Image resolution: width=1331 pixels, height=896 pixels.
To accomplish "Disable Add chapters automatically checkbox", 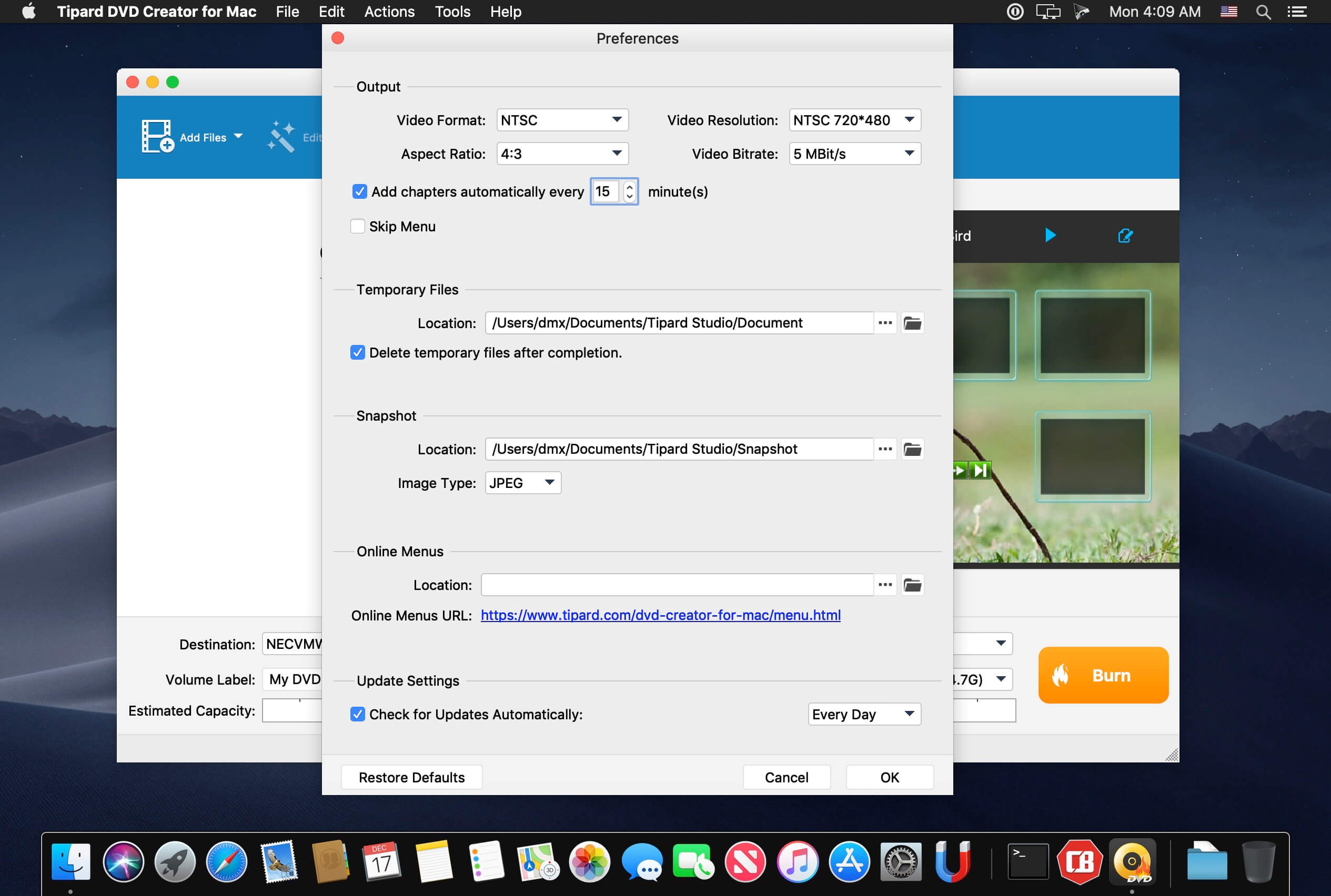I will (360, 192).
